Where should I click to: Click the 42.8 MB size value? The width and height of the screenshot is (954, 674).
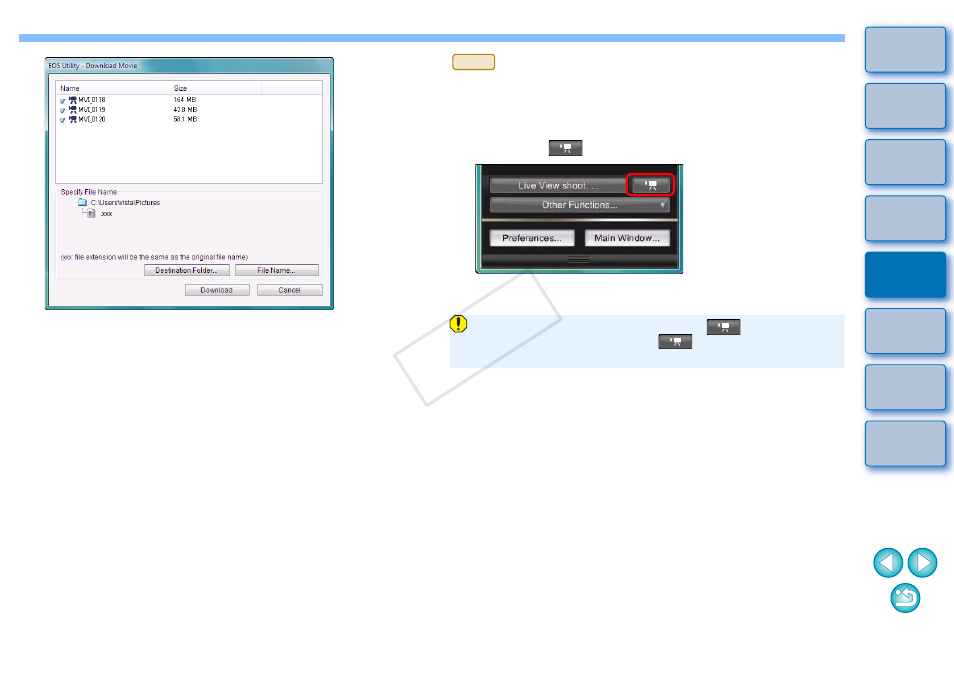[185, 109]
